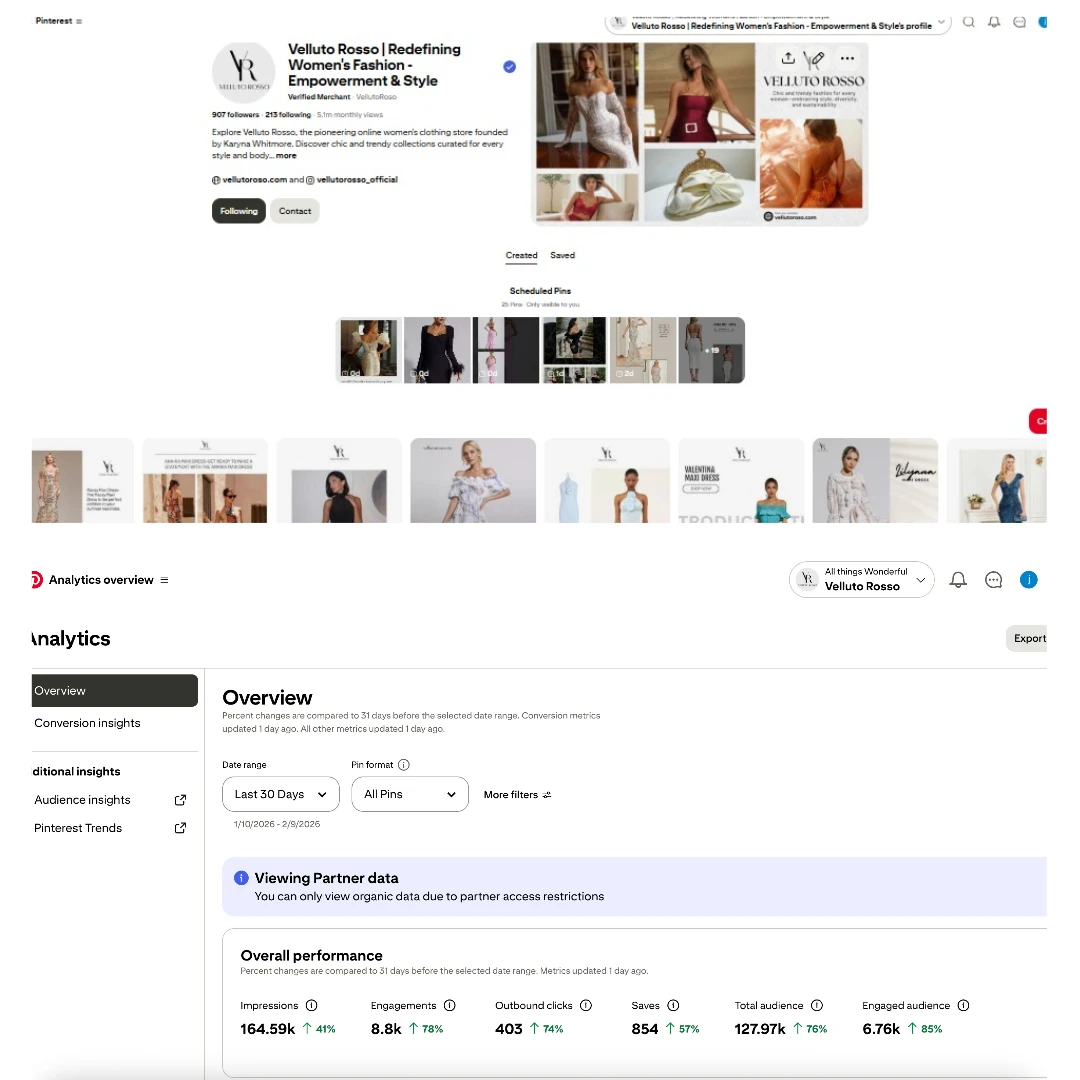Click the VR profile logo avatar
This screenshot has height=1080, width=1080.
coord(244,72)
